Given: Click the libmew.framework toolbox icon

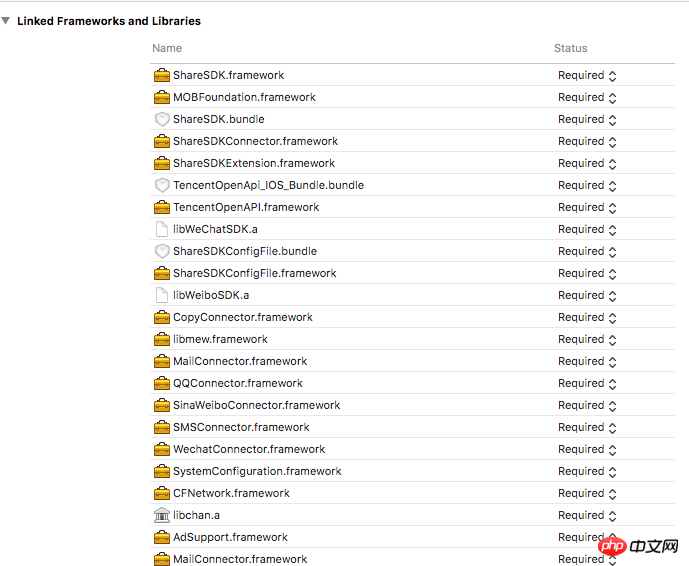Looking at the screenshot, I should (x=162, y=339).
